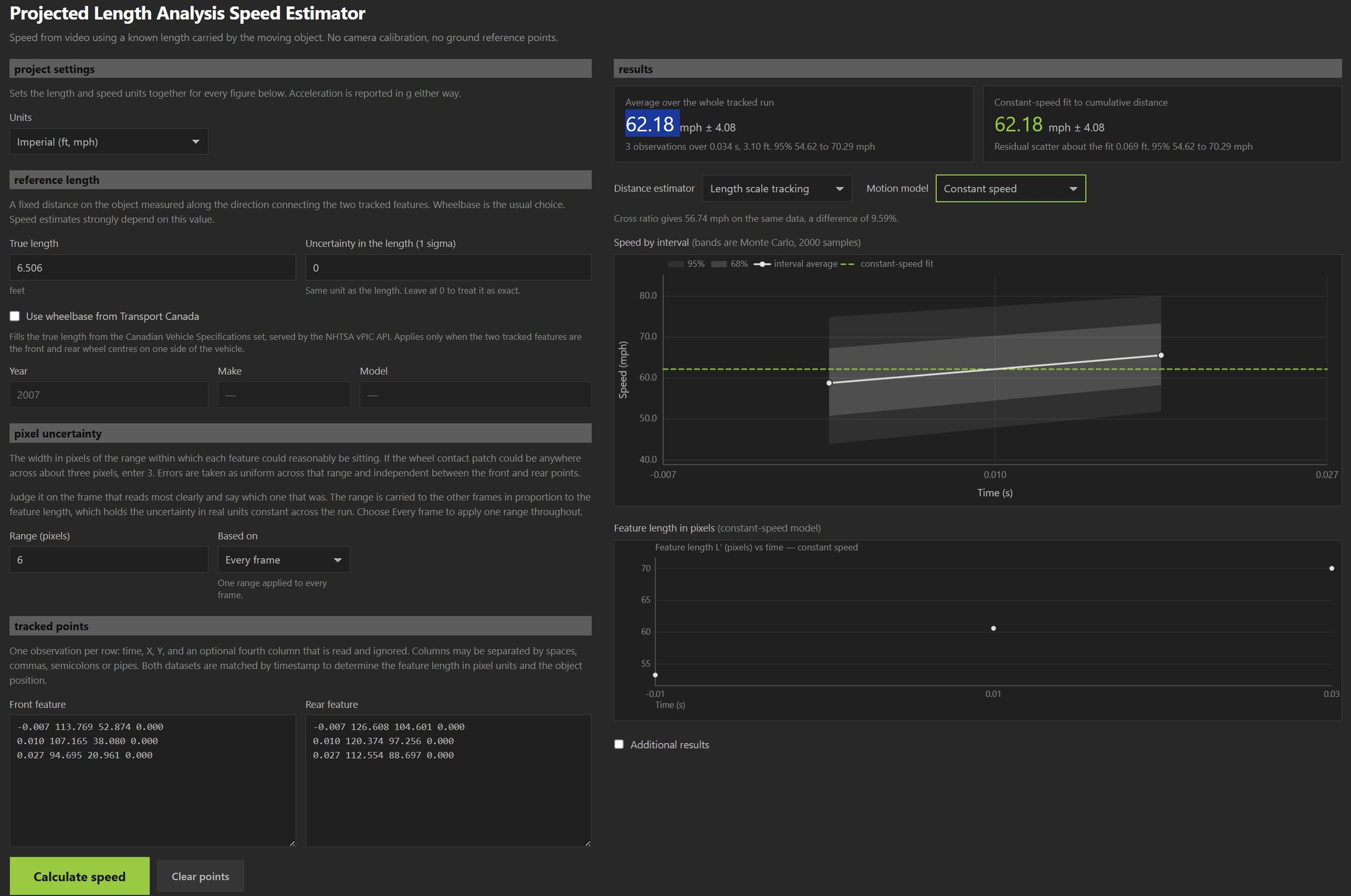Screen dimensions: 1351x896
Task: Click middle point in feature length chart
Action: coord(993,628)
